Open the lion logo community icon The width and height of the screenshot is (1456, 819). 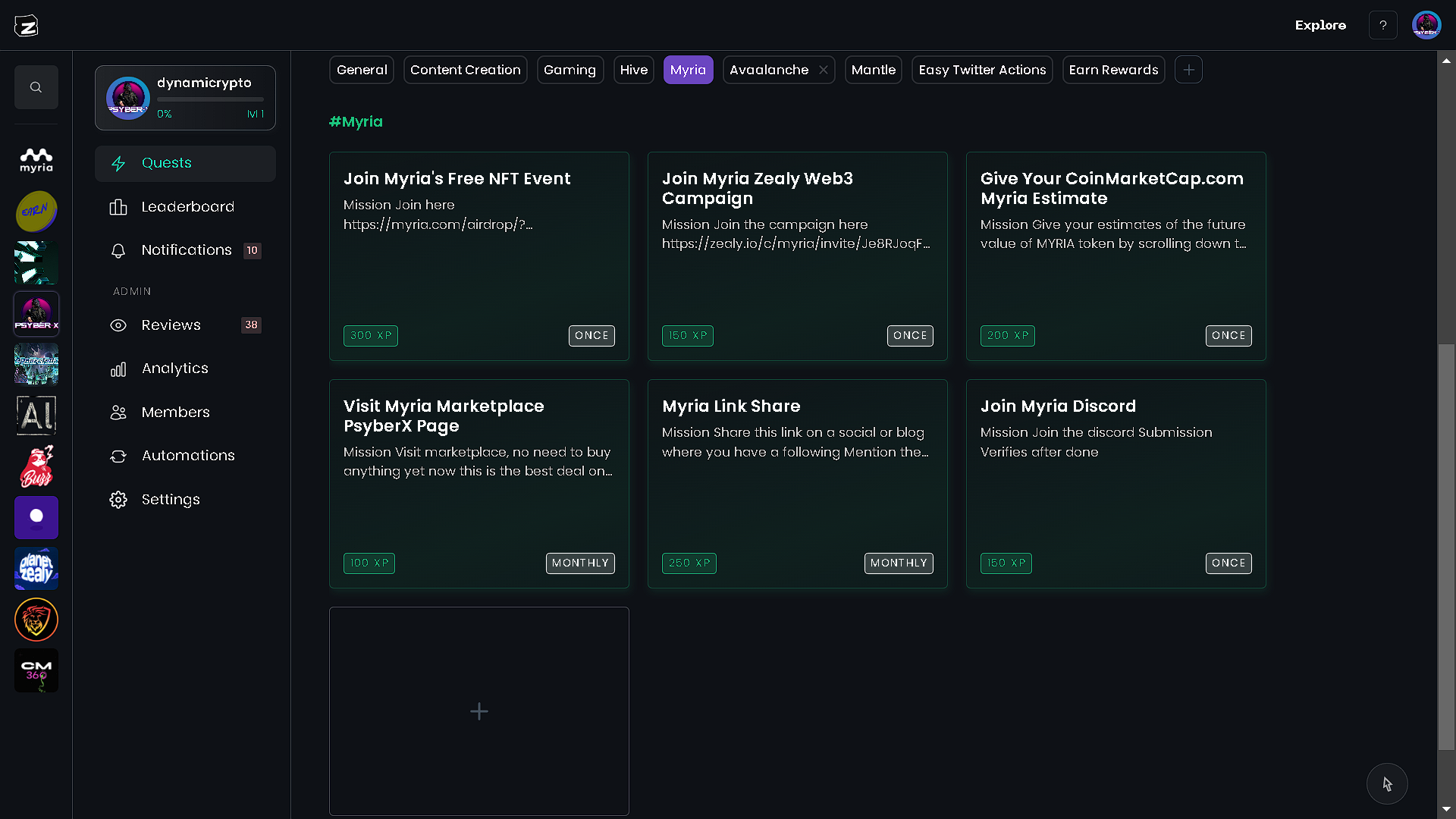tap(36, 620)
